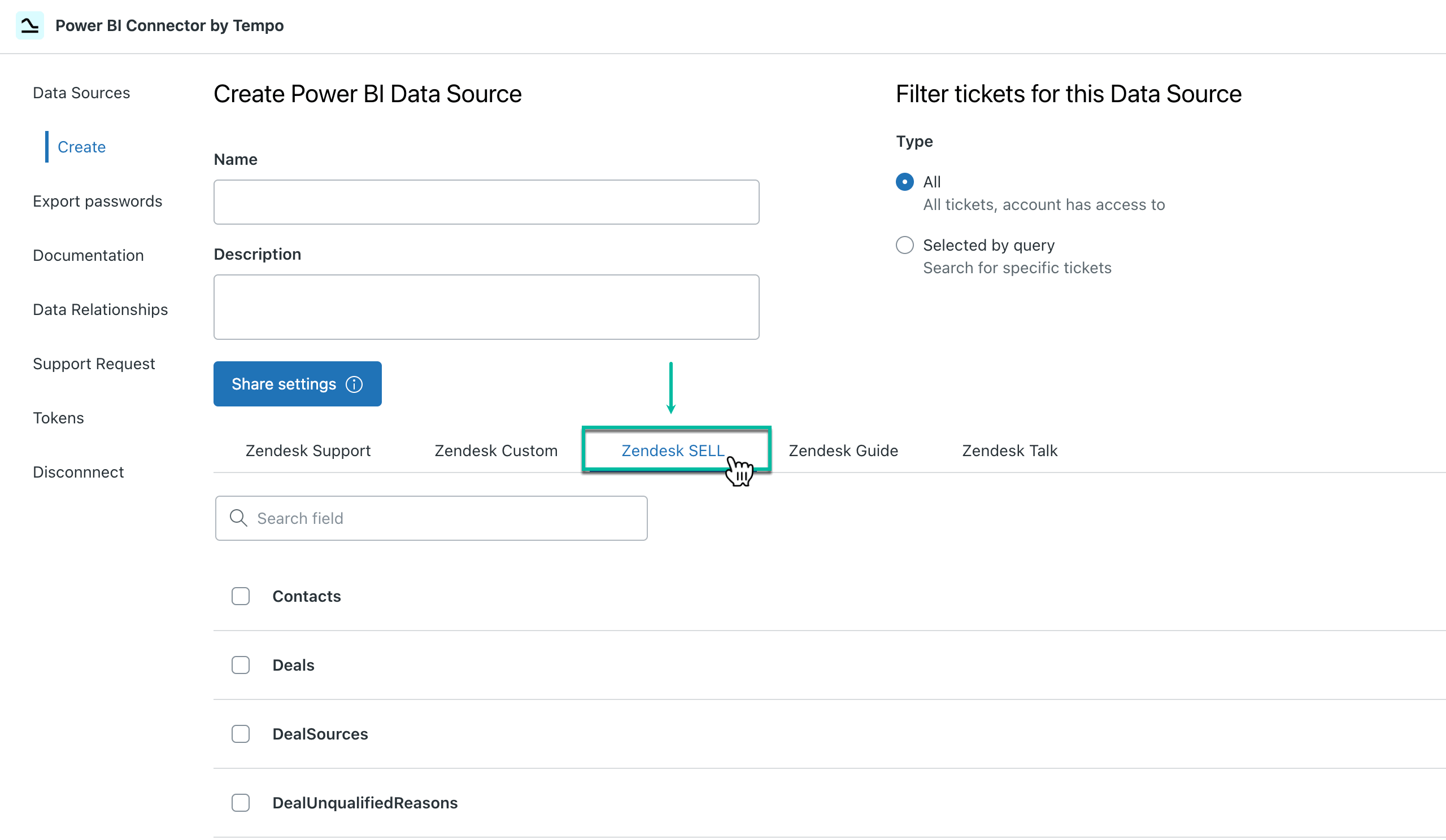Check the Contacts checkbox
The image size is (1446, 840).
coord(241,596)
